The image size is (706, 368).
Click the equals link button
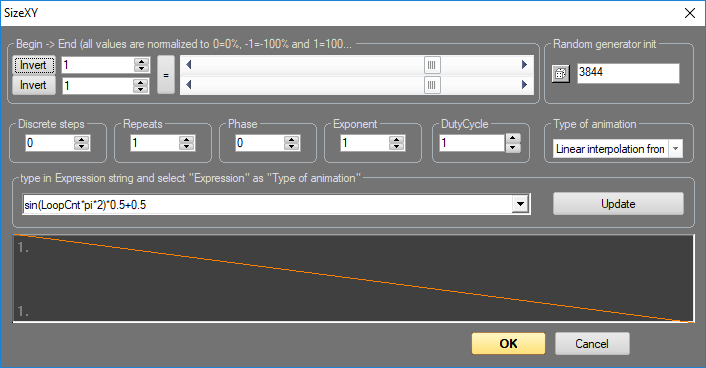tap(166, 75)
